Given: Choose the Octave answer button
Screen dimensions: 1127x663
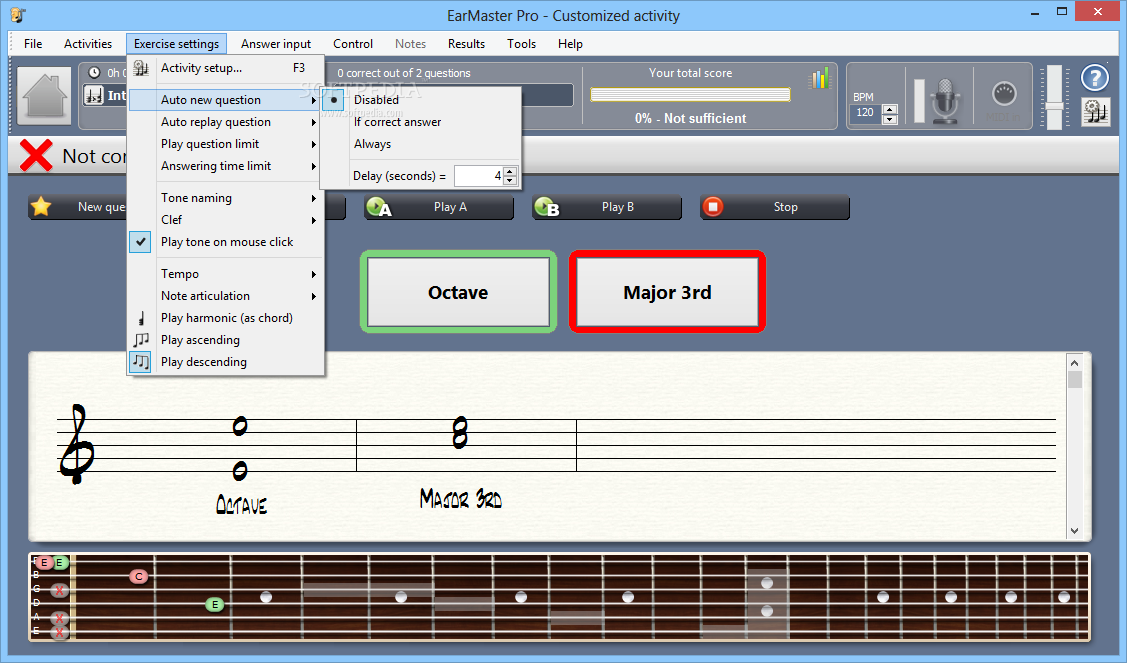Looking at the screenshot, I should 459,292.
